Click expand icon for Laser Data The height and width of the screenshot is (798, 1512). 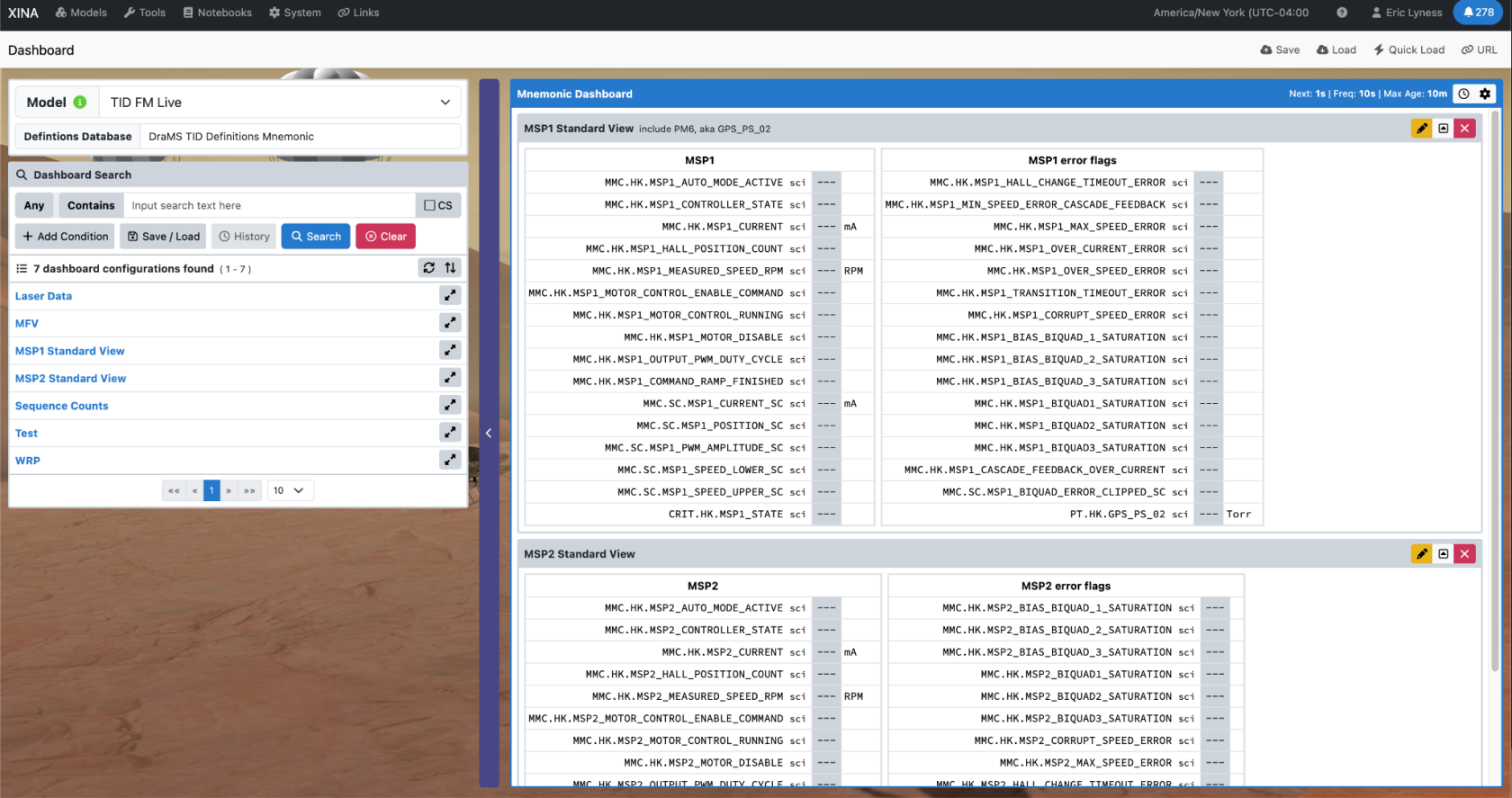pos(450,295)
